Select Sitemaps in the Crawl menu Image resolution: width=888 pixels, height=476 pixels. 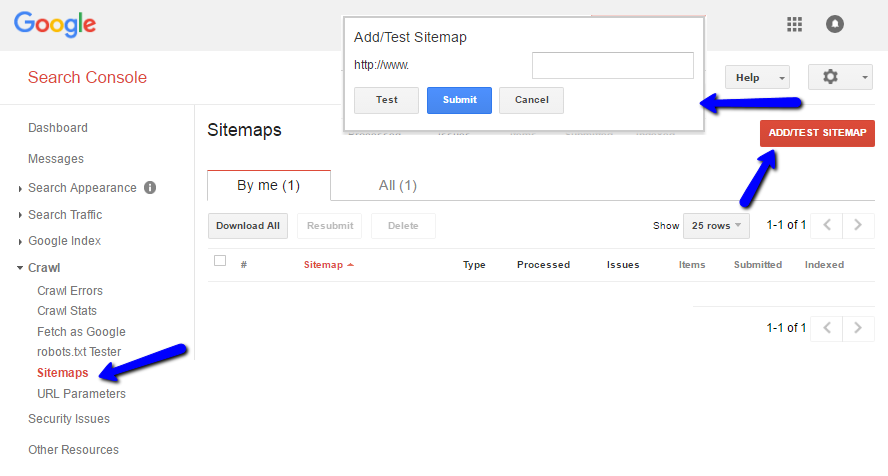coord(62,373)
